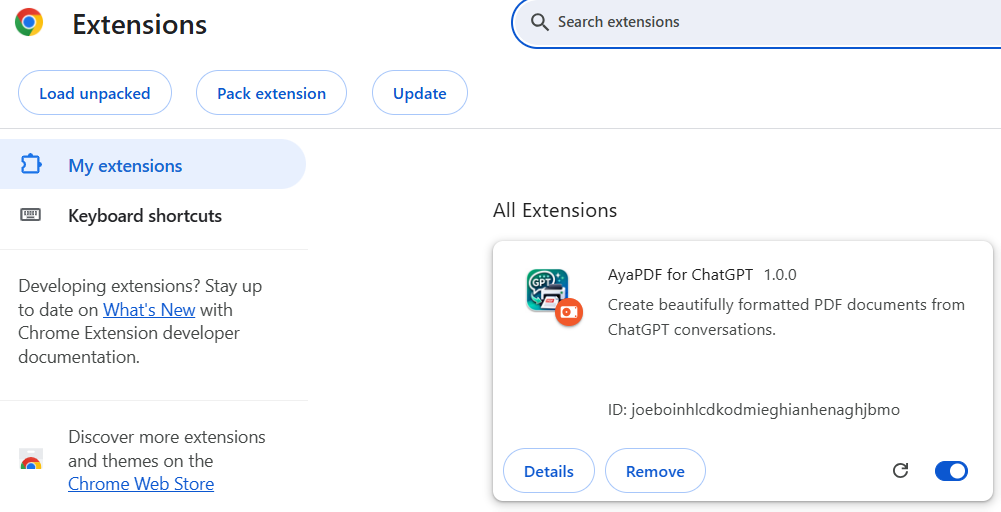Disable the AyaPDF for ChatGPT toggle
The width and height of the screenshot is (1001, 512).
pyautogui.click(x=951, y=471)
